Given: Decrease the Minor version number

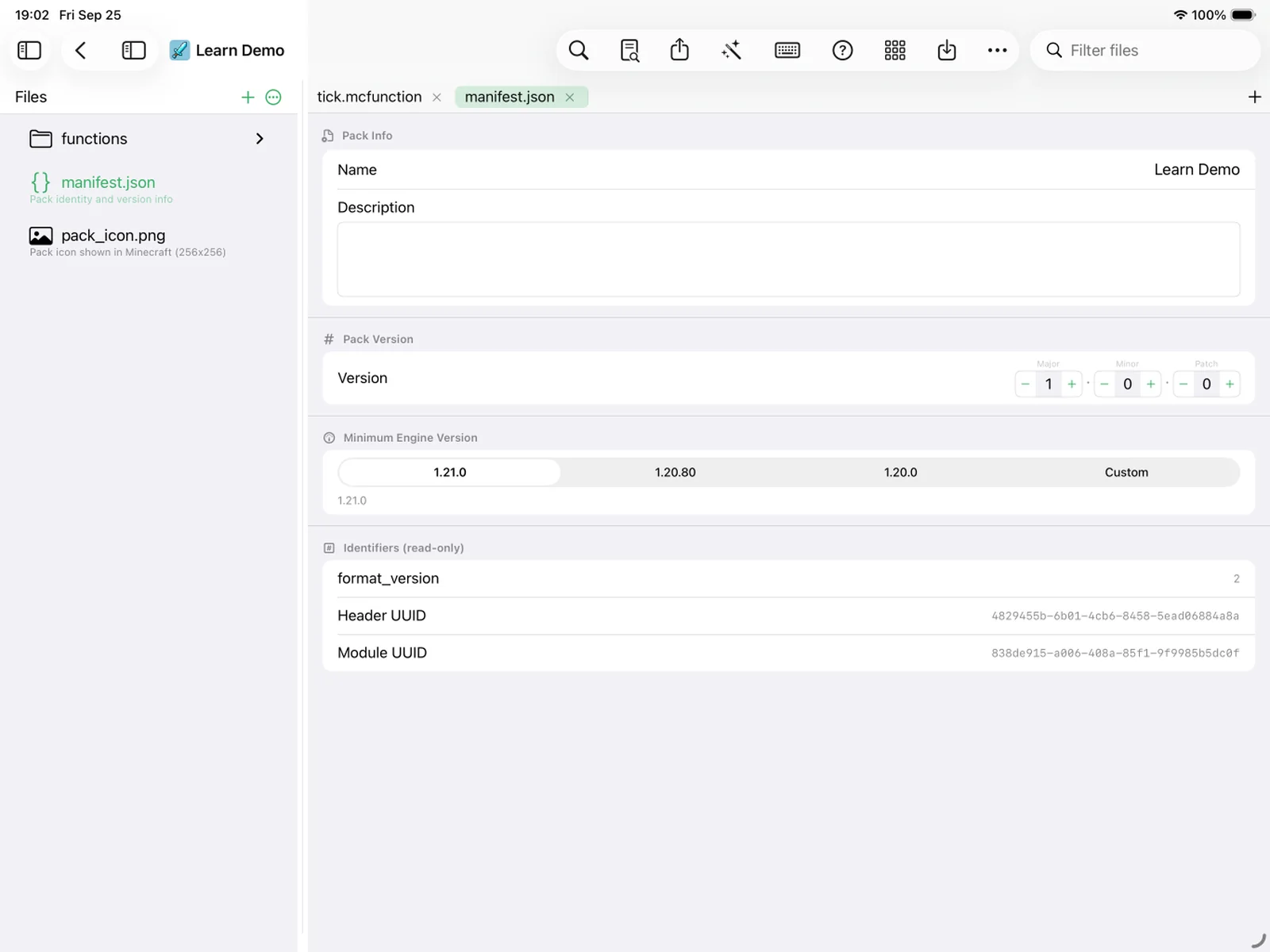Looking at the screenshot, I should pos(1104,384).
